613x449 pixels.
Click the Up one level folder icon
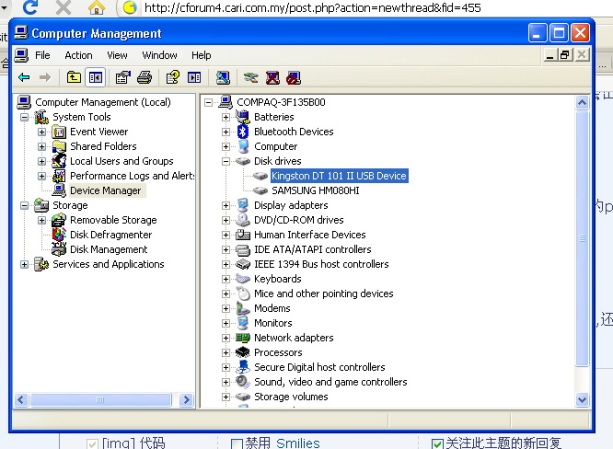coord(73,77)
